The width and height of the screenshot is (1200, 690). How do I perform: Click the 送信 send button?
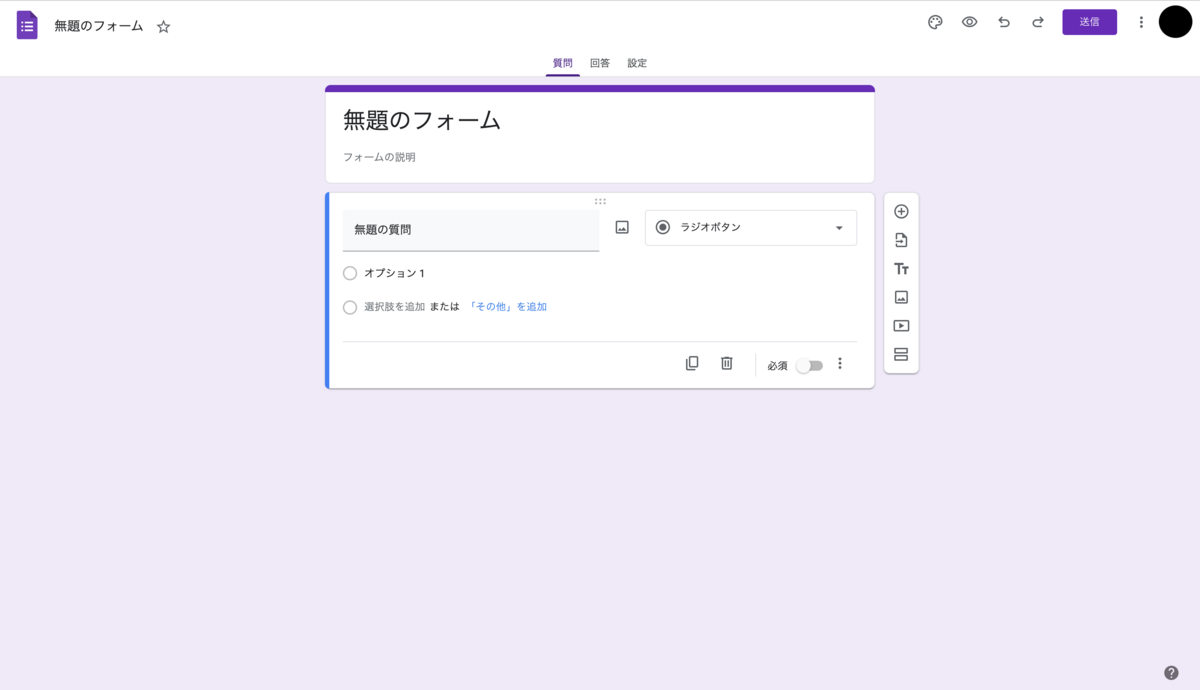tap(1089, 22)
